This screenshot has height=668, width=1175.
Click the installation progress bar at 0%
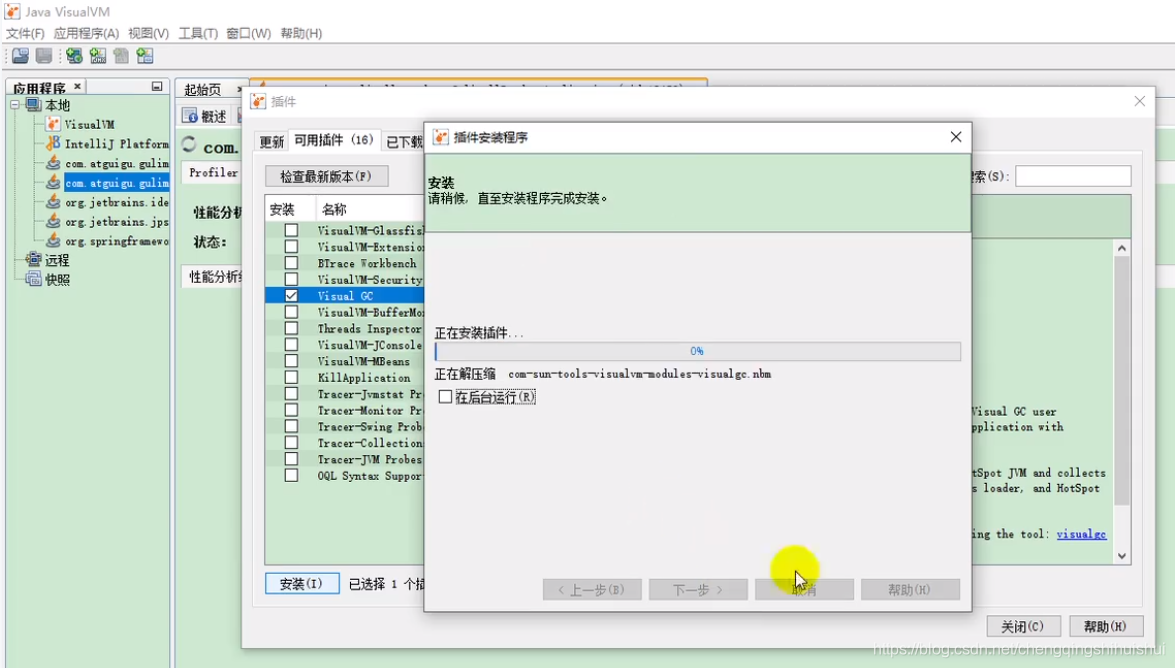[x=698, y=351]
